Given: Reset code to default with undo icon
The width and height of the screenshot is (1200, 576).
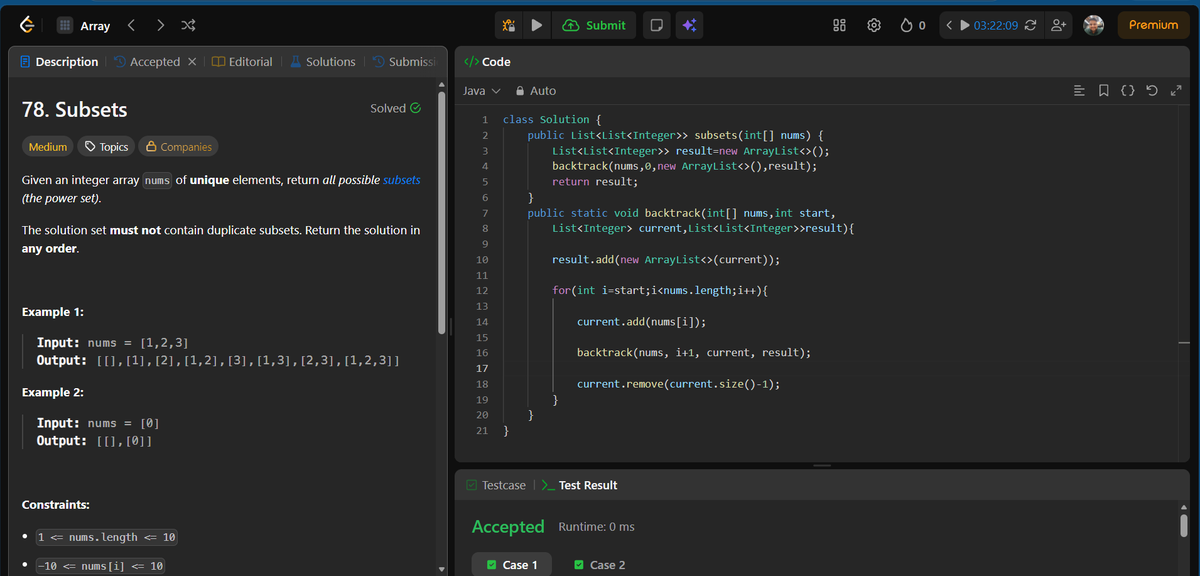Looking at the screenshot, I should (1151, 91).
